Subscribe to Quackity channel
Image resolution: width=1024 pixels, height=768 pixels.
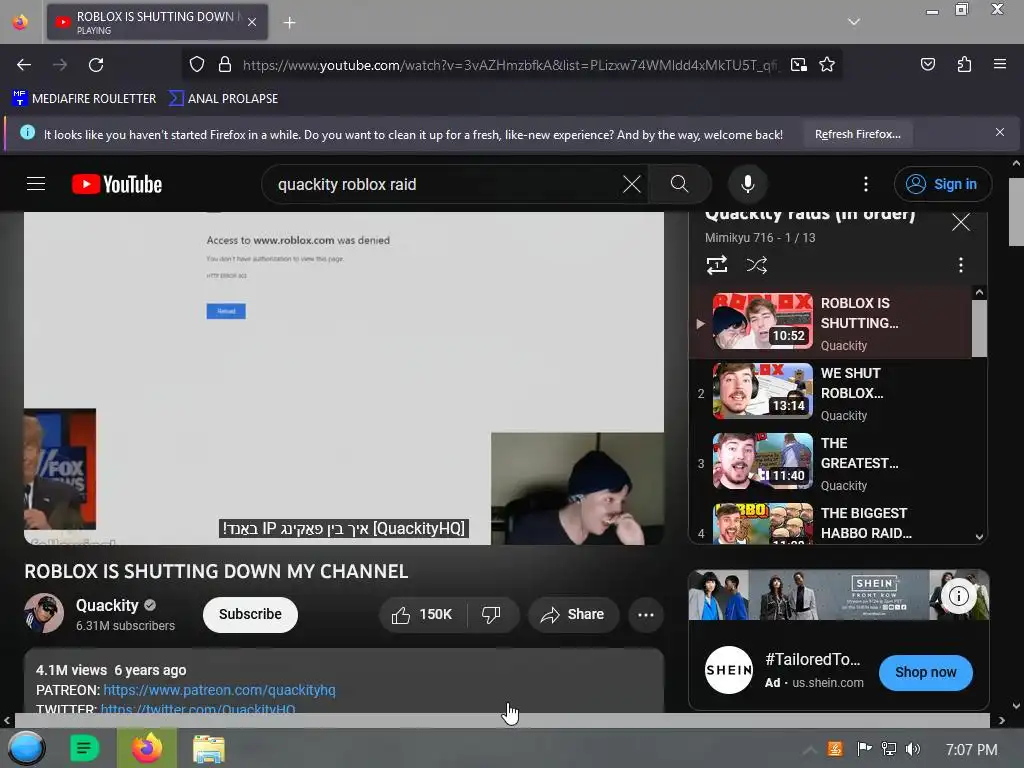[x=250, y=615]
